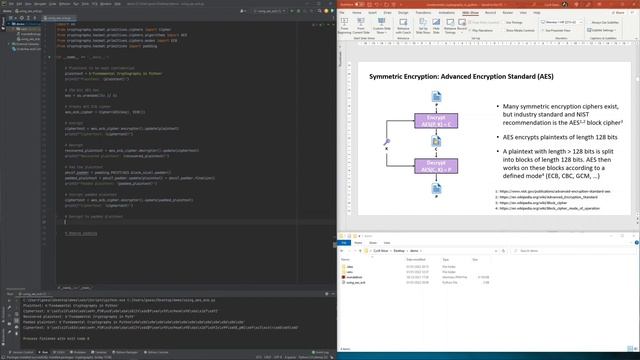
Task: Click the File Explorer search box
Action: pos(573,251)
